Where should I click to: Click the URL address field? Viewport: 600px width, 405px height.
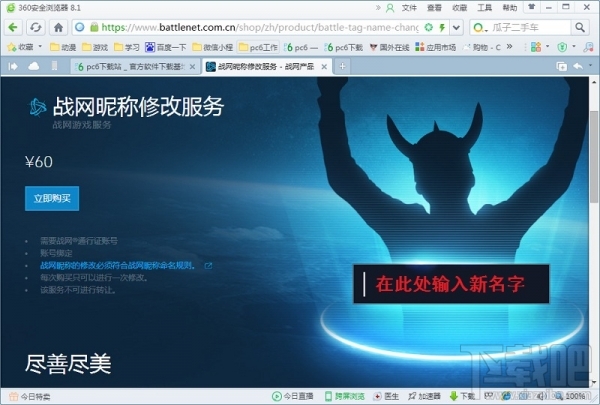click(x=260, y=28)
